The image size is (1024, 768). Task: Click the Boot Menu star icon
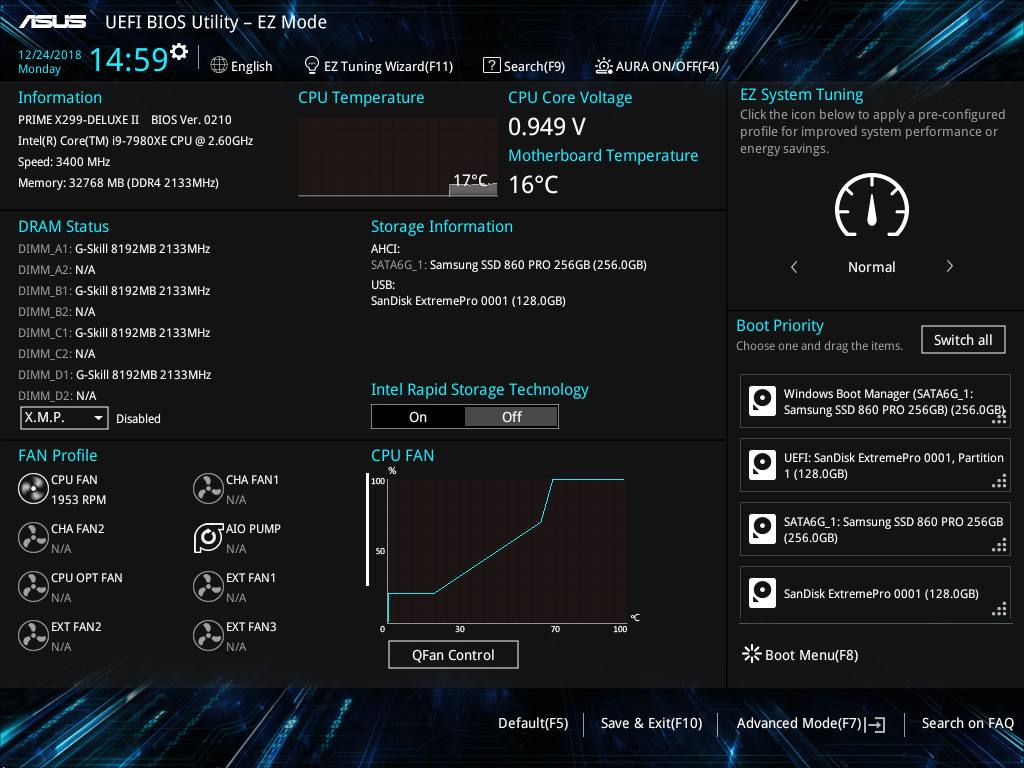(x=752, y=654)
